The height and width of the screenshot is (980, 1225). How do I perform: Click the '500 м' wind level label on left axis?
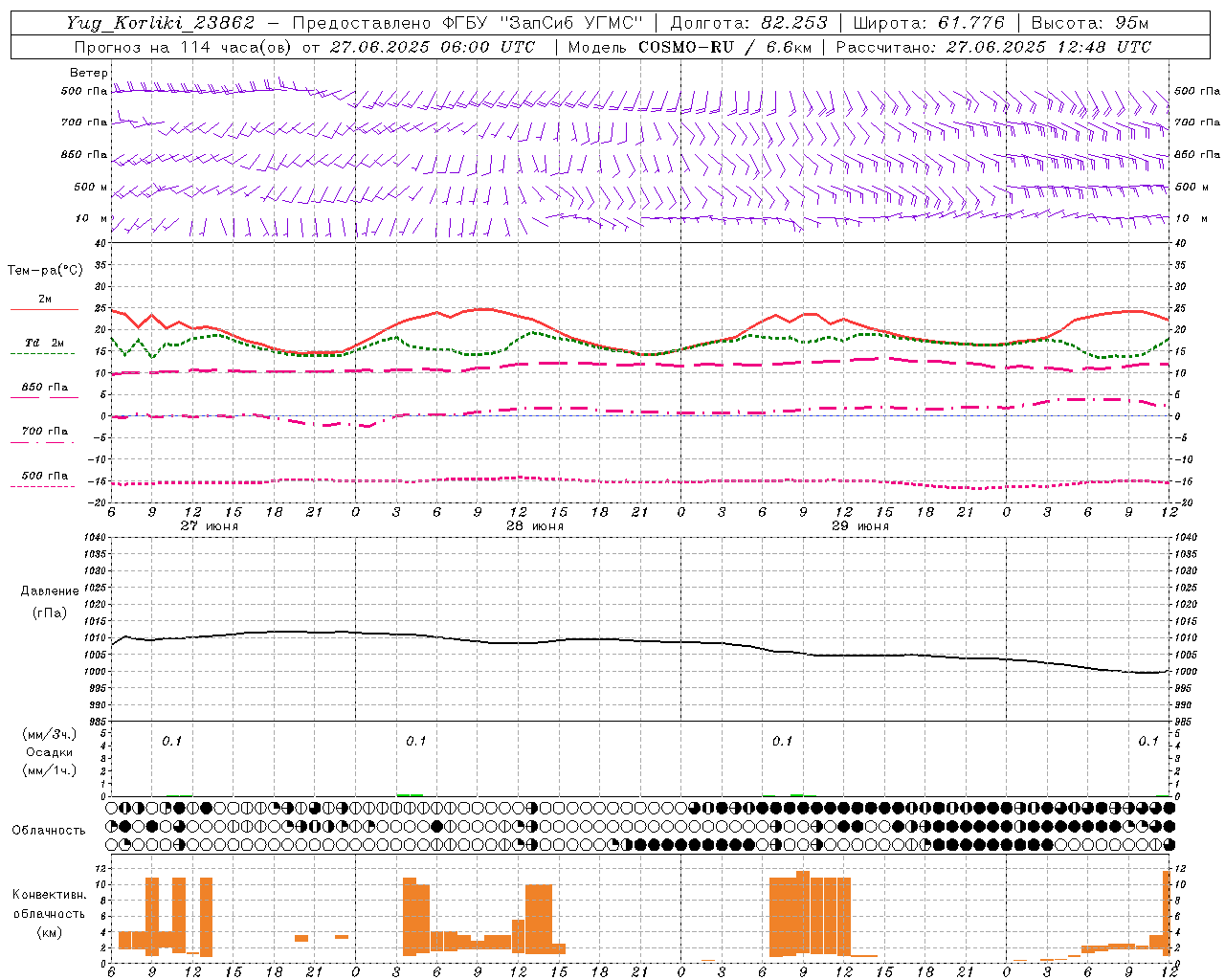click(92, 187)
